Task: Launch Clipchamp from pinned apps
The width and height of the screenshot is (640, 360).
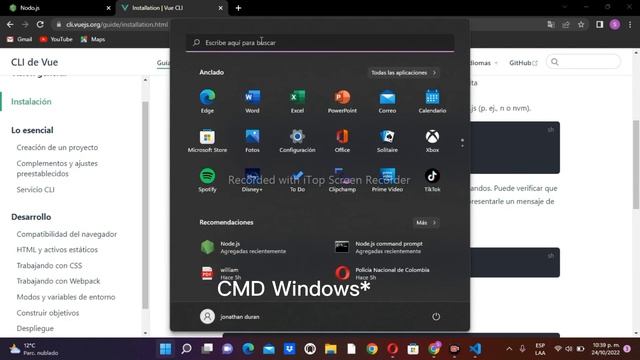Action: coord(342,180)
